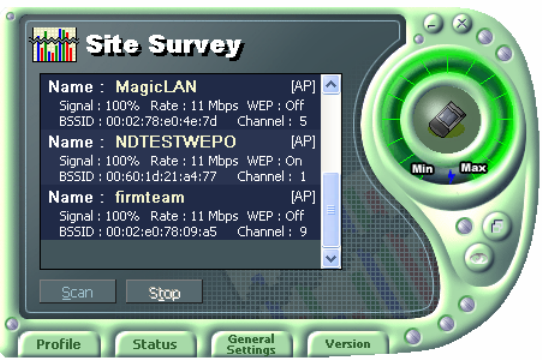Switch to the Status tab
The width and height of the screenshot is (542, 360).
click(155, 344)
